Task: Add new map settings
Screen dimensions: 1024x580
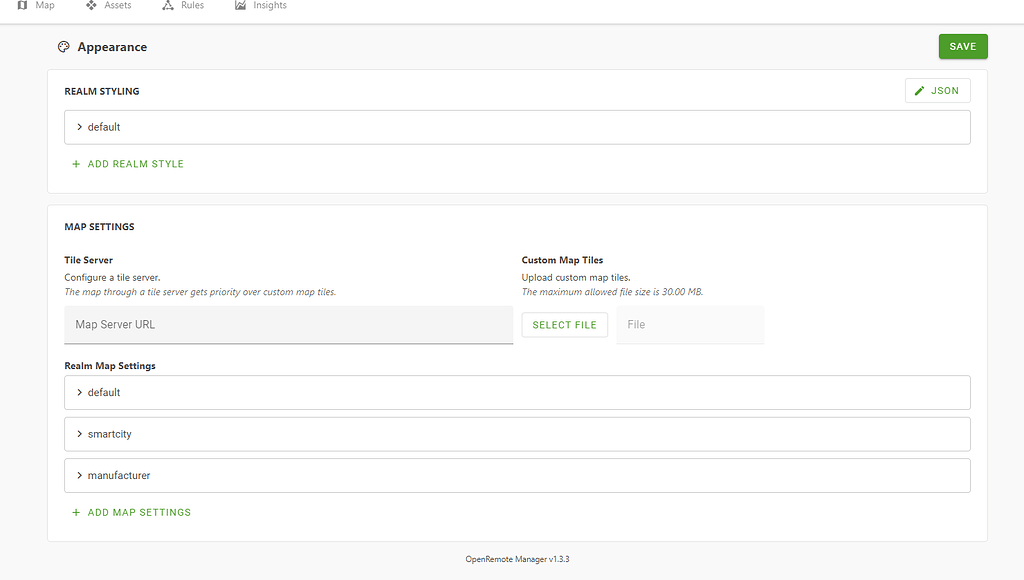Action: click(x=131, y=513)
